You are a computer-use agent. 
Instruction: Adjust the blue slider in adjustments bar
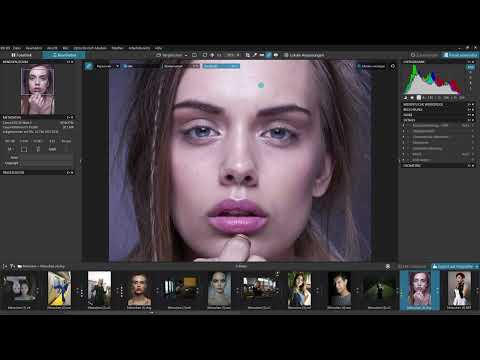click(221, 66)
